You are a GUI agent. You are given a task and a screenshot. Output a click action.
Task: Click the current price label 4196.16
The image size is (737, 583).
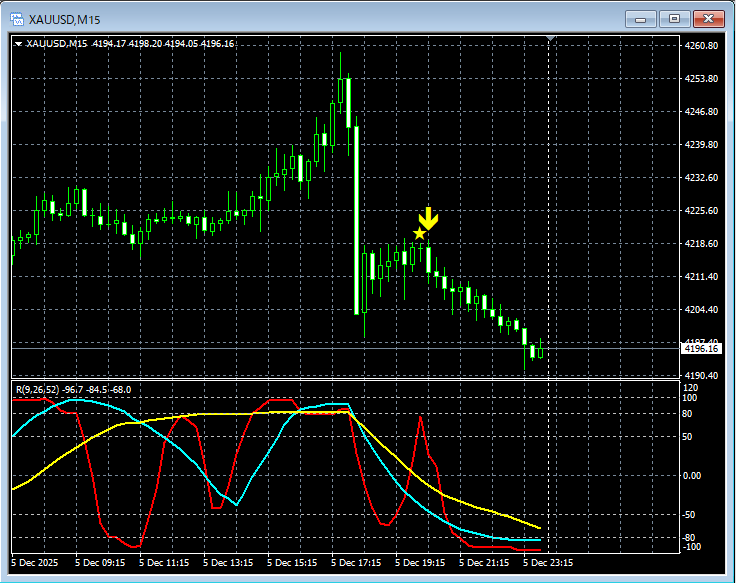700,349
